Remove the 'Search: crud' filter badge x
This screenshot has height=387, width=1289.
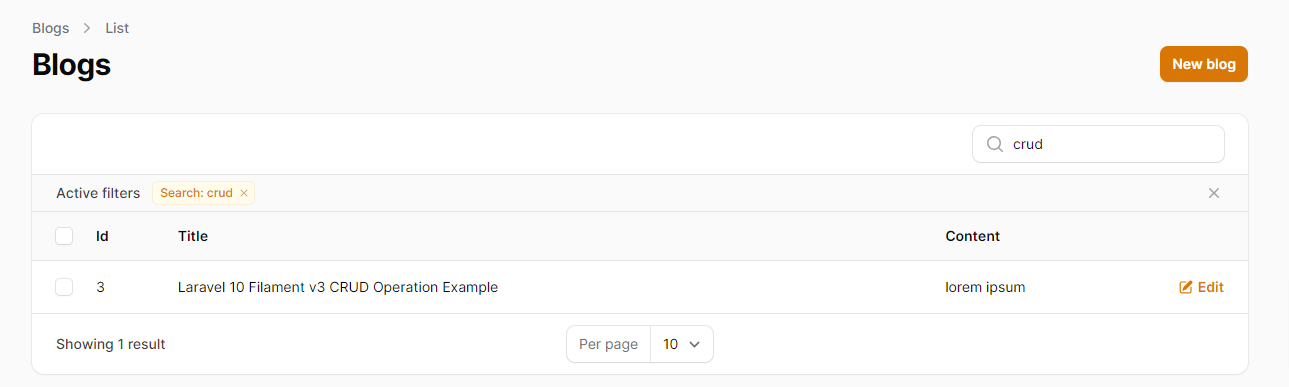[x=244, y=193]
